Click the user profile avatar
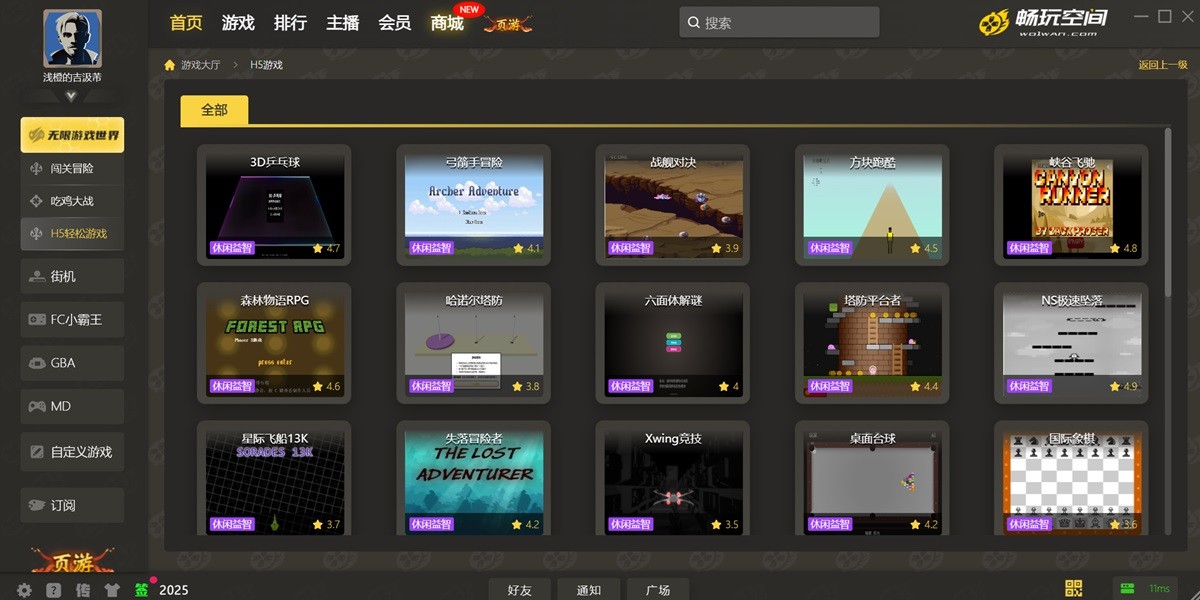This screenshot has width=1200, height=600. pyautogui.click(x=72, y=39)
